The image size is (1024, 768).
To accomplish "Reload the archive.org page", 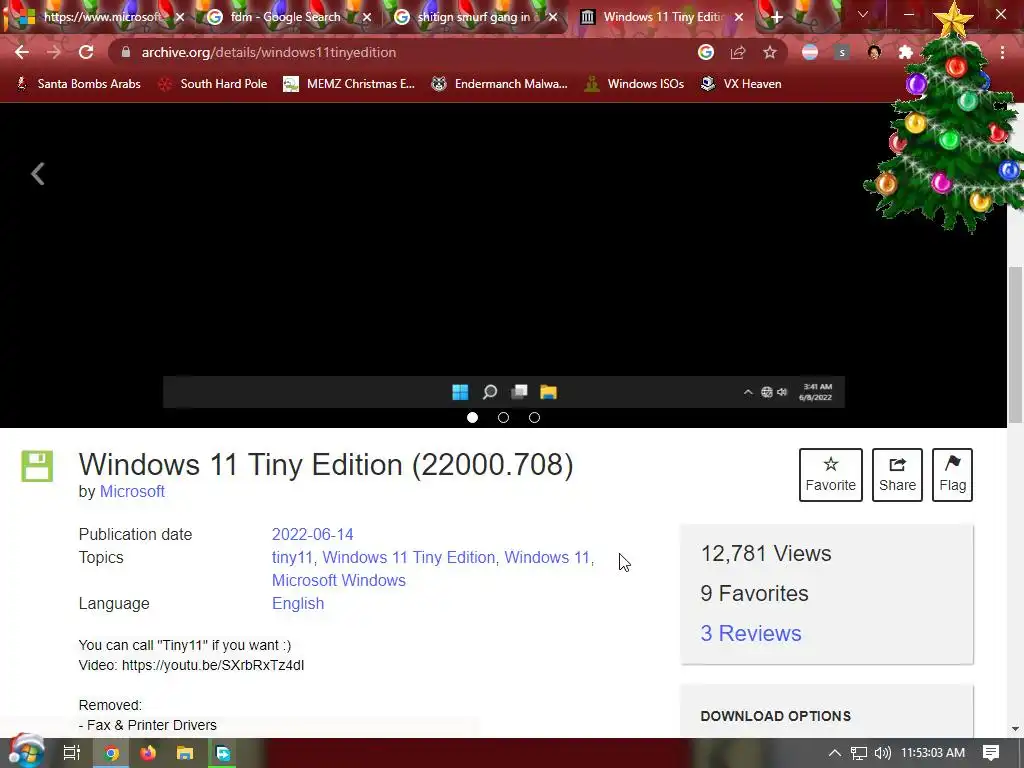I will [86, 52].
